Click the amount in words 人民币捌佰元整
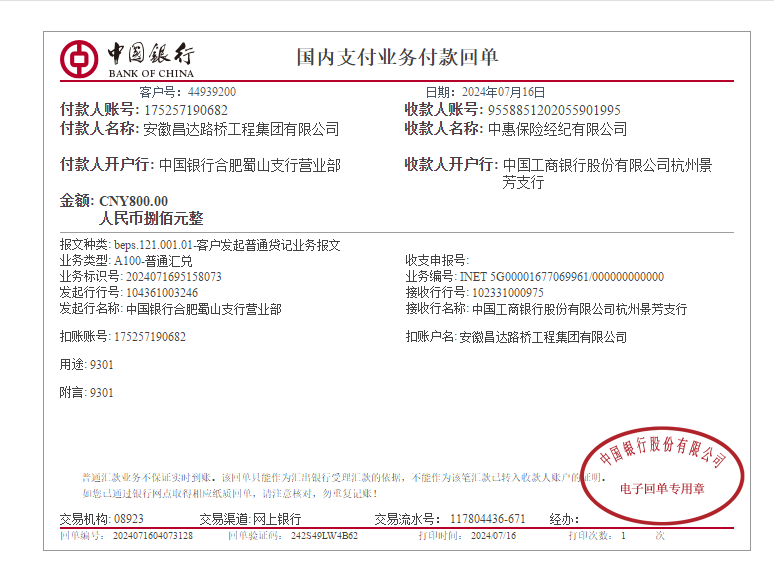The height and width of the screenshot is (572, 774). click(151, 218)
